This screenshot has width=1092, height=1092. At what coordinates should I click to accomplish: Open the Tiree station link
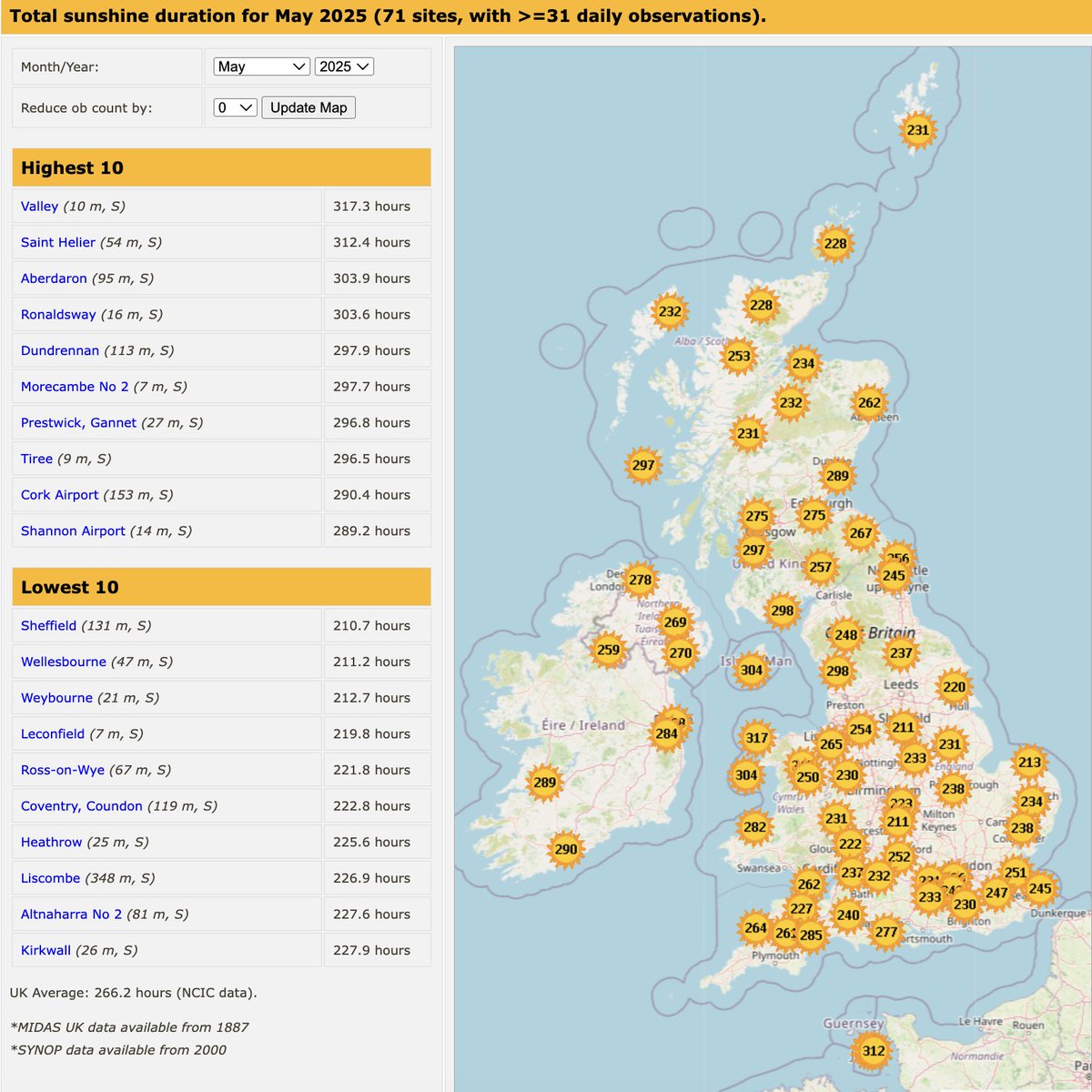36,459
